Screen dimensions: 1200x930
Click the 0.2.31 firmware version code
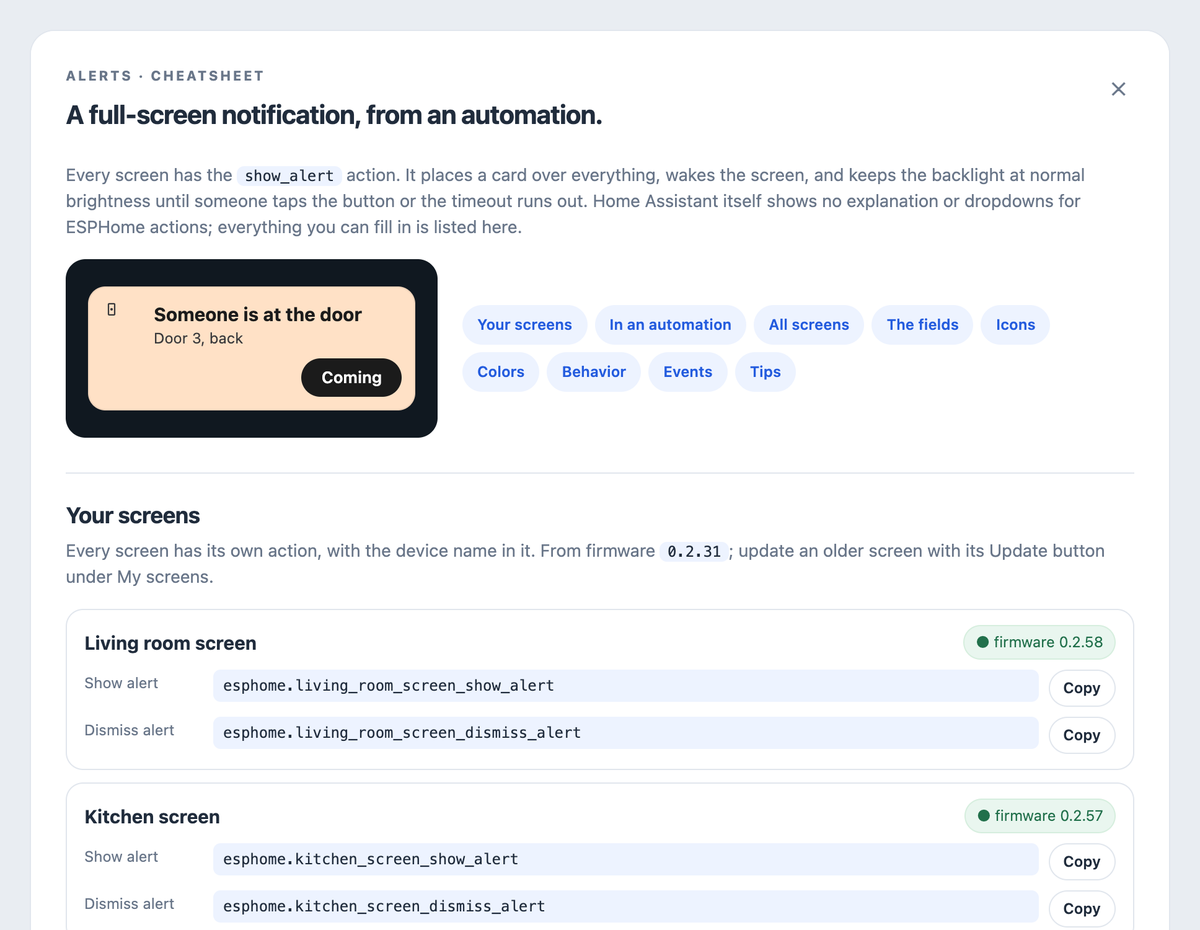coord(694,551)
